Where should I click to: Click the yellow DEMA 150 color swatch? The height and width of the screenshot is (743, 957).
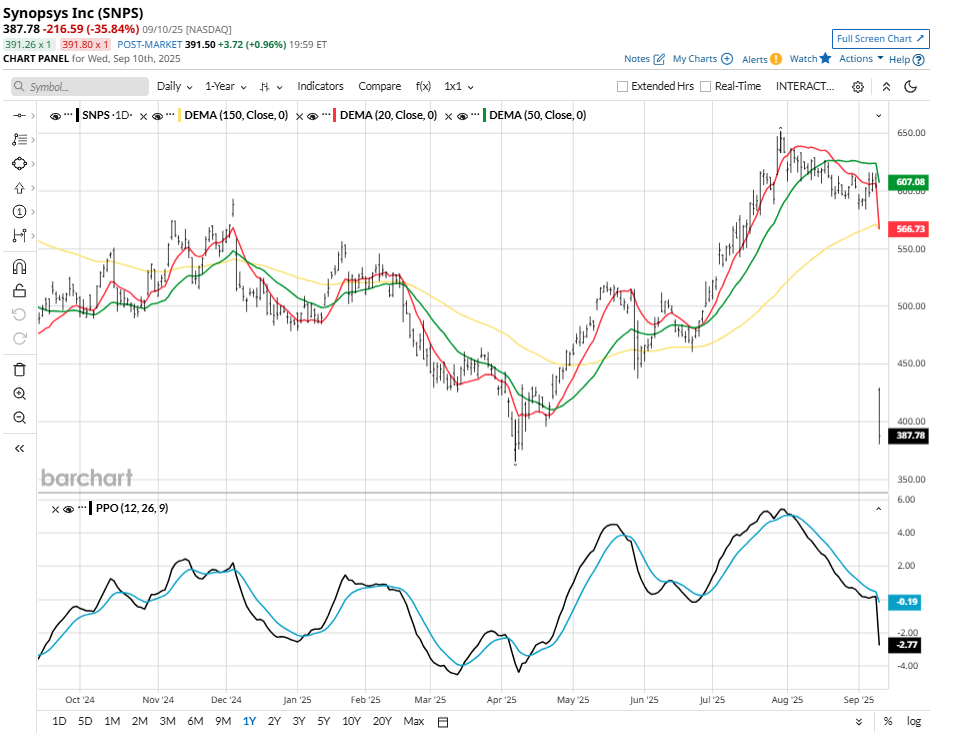click(x=179, y=115)
